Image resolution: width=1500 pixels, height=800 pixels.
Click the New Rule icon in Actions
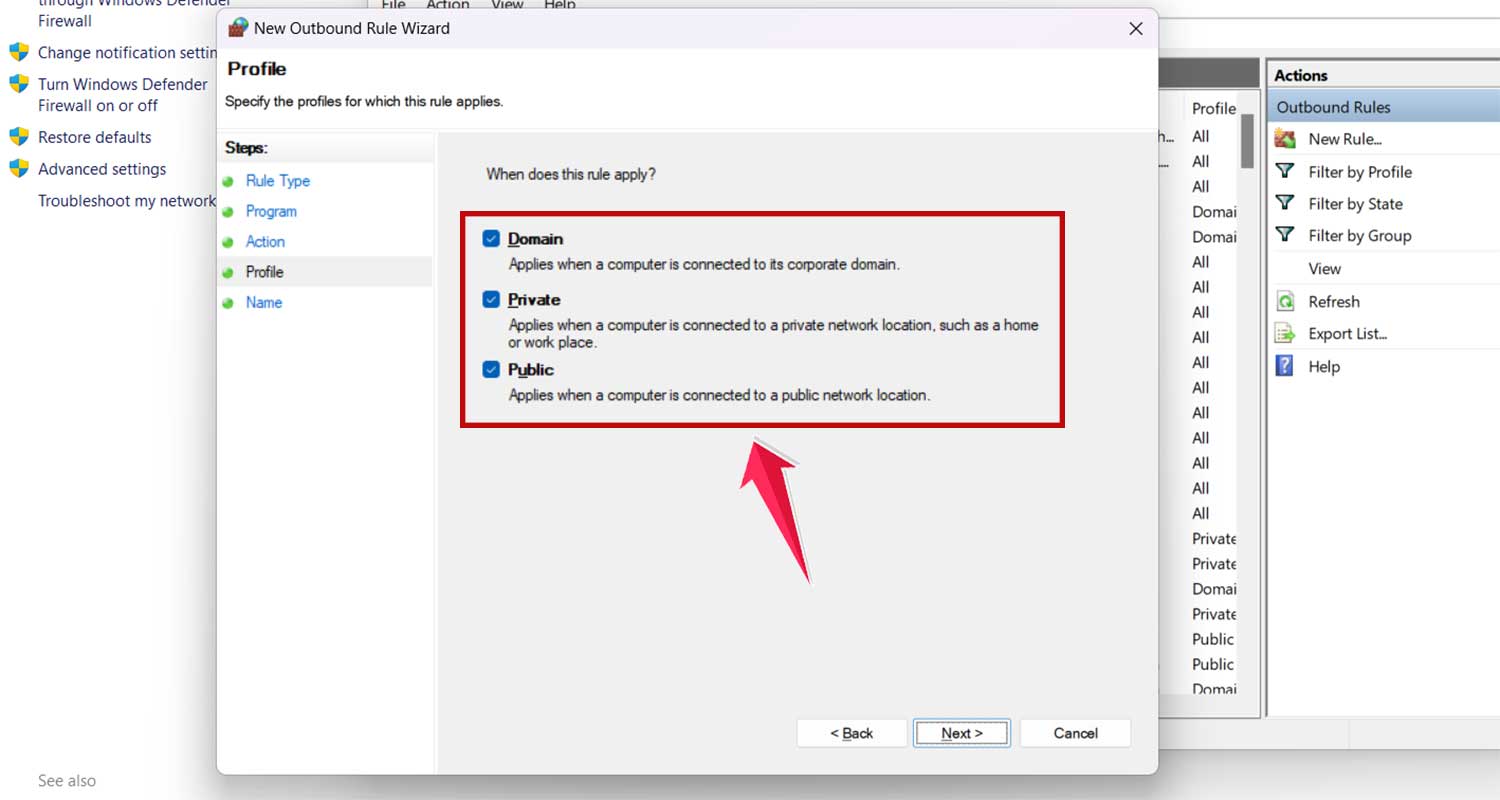coord(1286,140)
